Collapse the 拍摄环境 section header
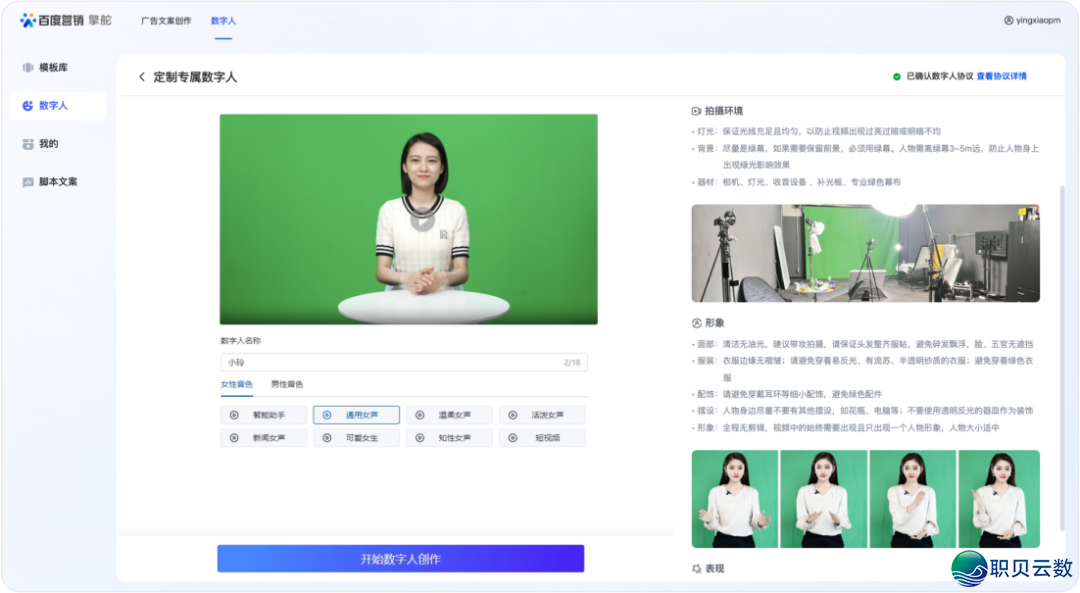 coord(722,110)
